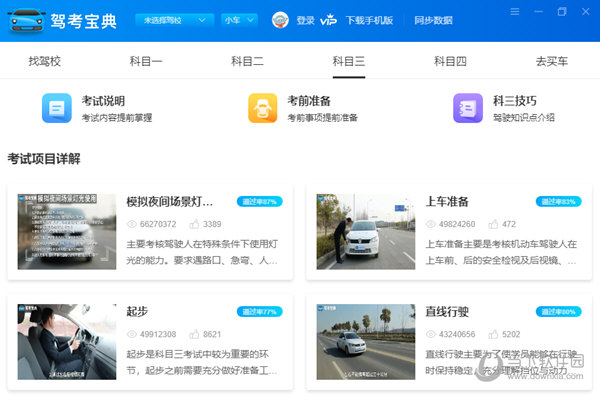
Task: Click pass rate badge on 上车准备 card
Action: pyautogui.click(x=558, y=201)
